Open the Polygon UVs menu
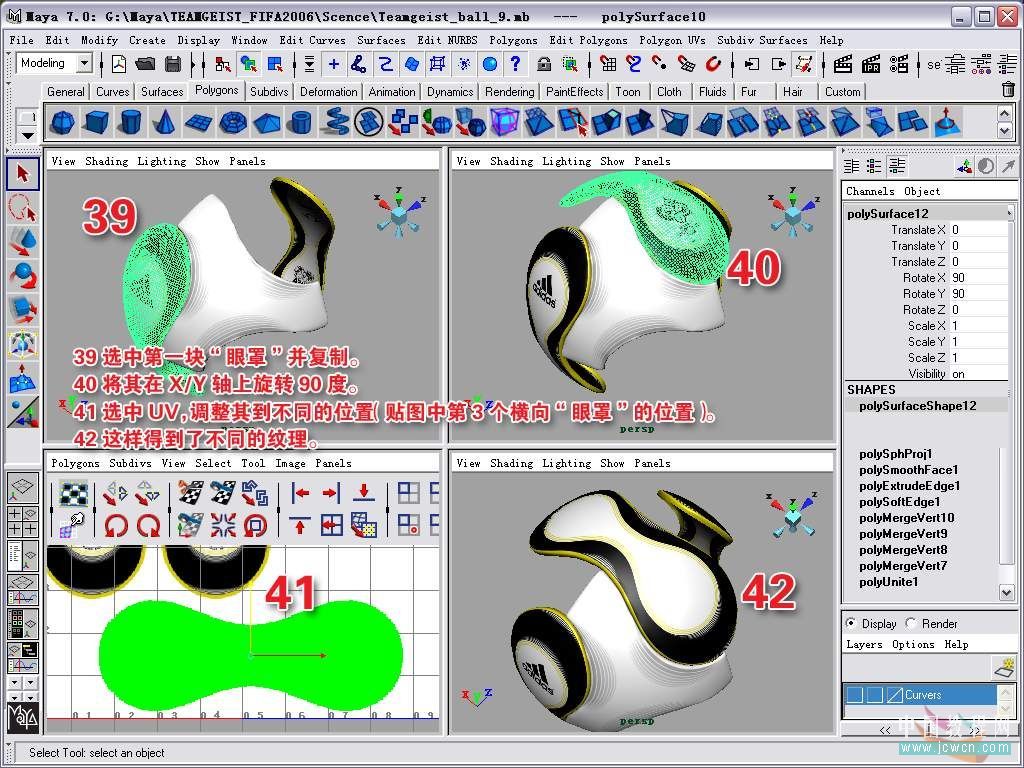 tap(672, 40)
